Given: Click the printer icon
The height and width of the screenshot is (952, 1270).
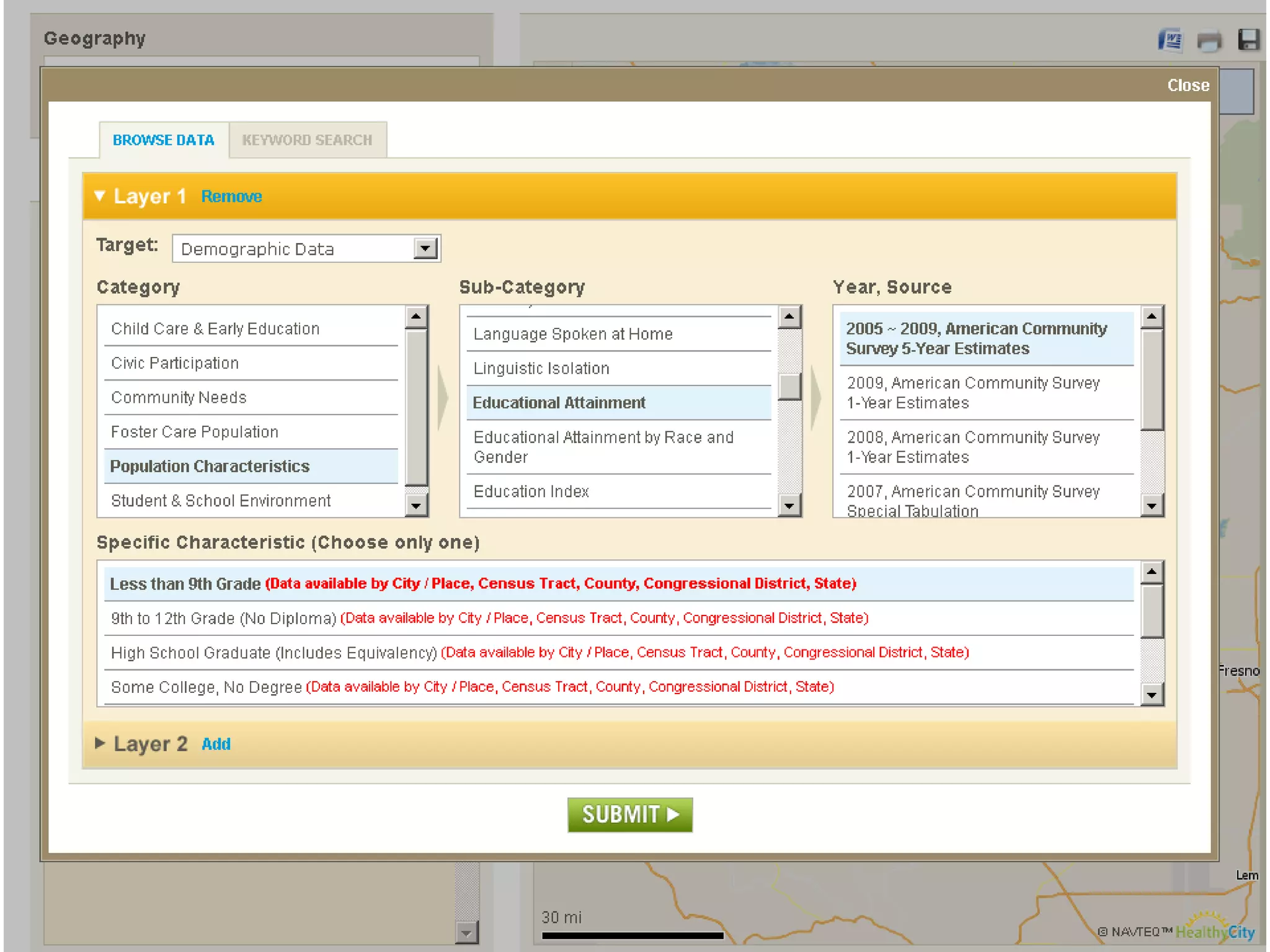Looking at the screenshot, I should 1209,41.
